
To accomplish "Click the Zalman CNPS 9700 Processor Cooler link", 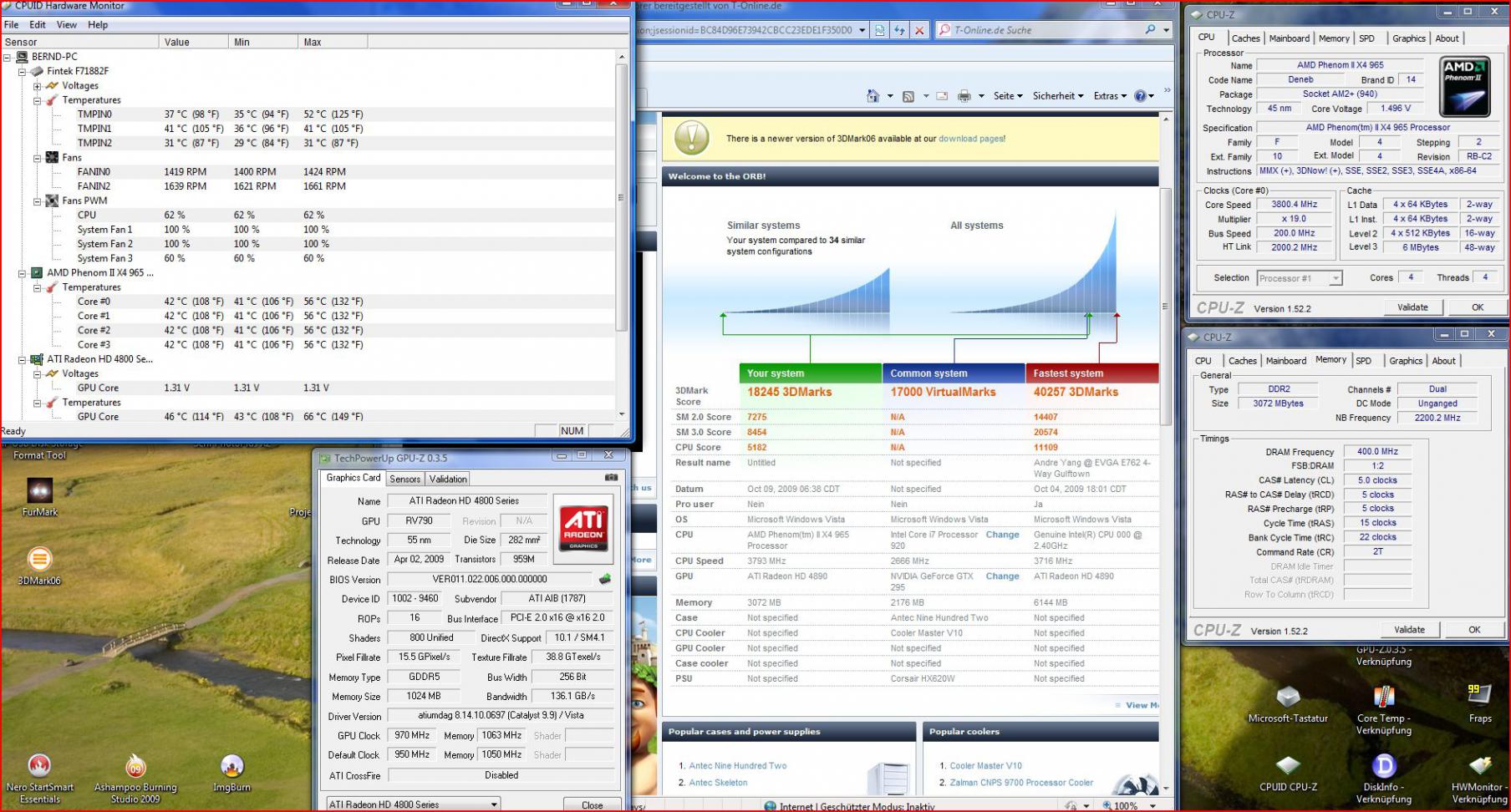I will click(1021, 783).
